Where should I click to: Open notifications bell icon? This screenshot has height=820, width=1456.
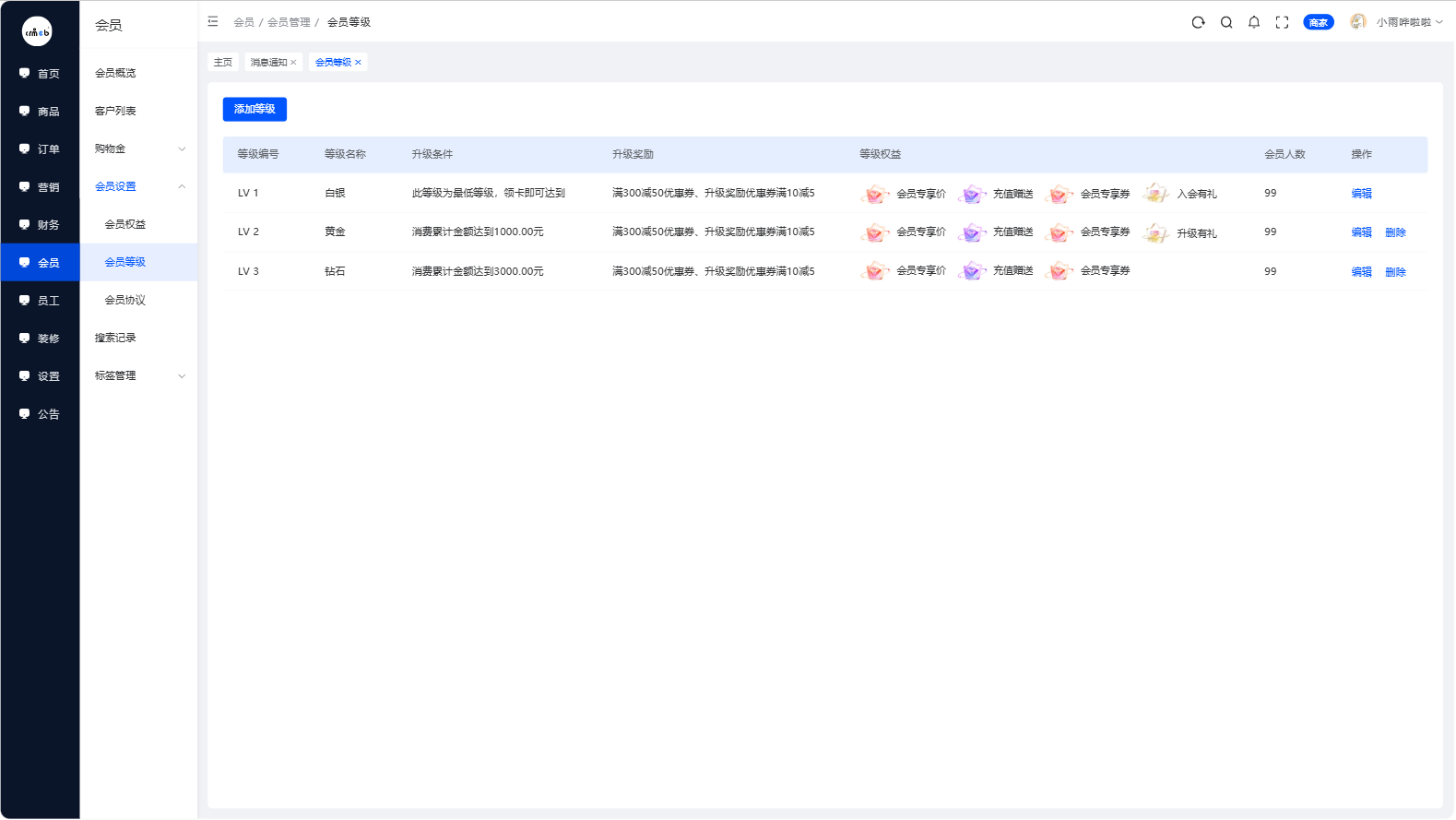[1254, 22]
